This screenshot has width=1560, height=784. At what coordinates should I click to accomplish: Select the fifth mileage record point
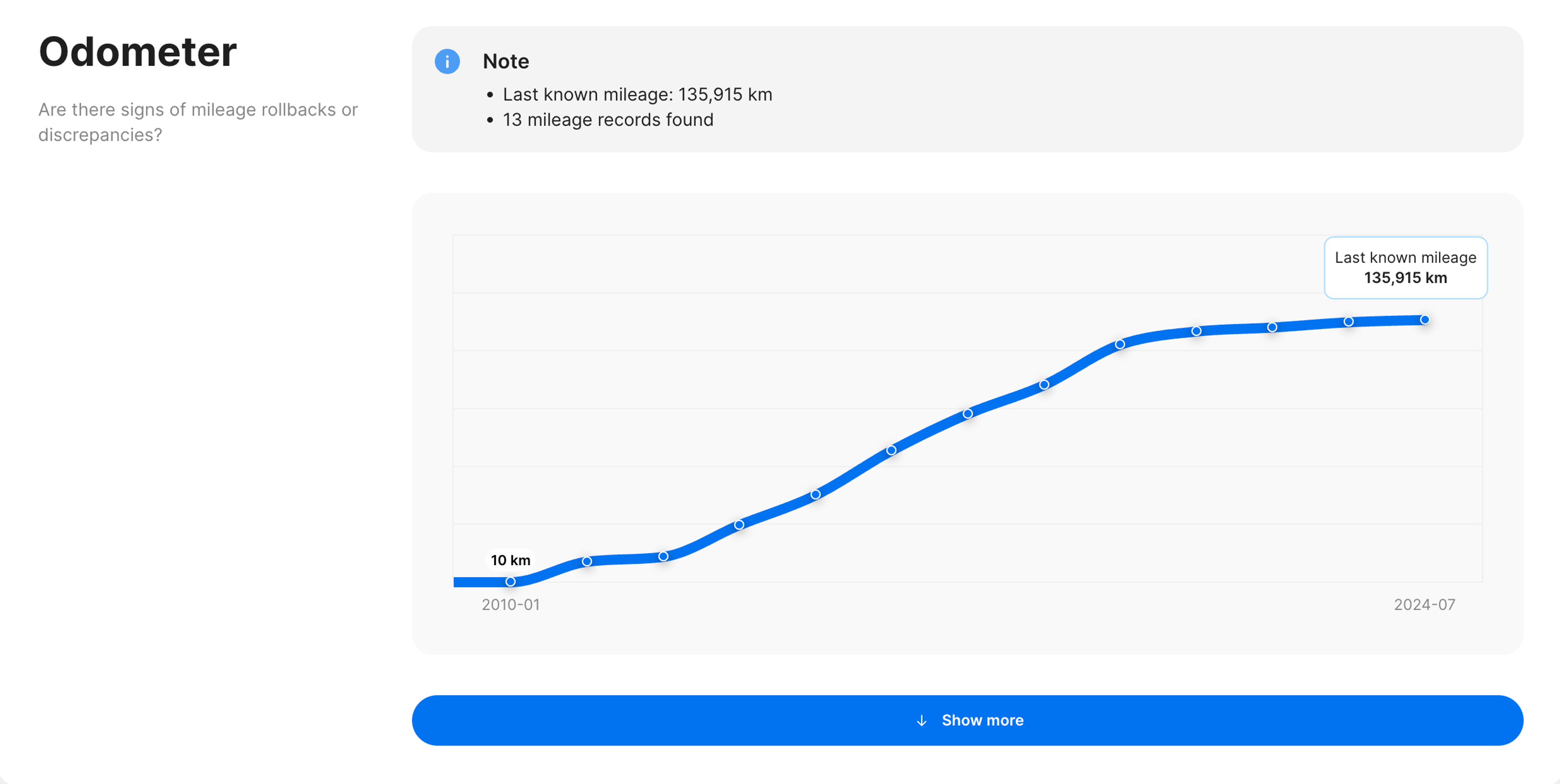[815, 494]
